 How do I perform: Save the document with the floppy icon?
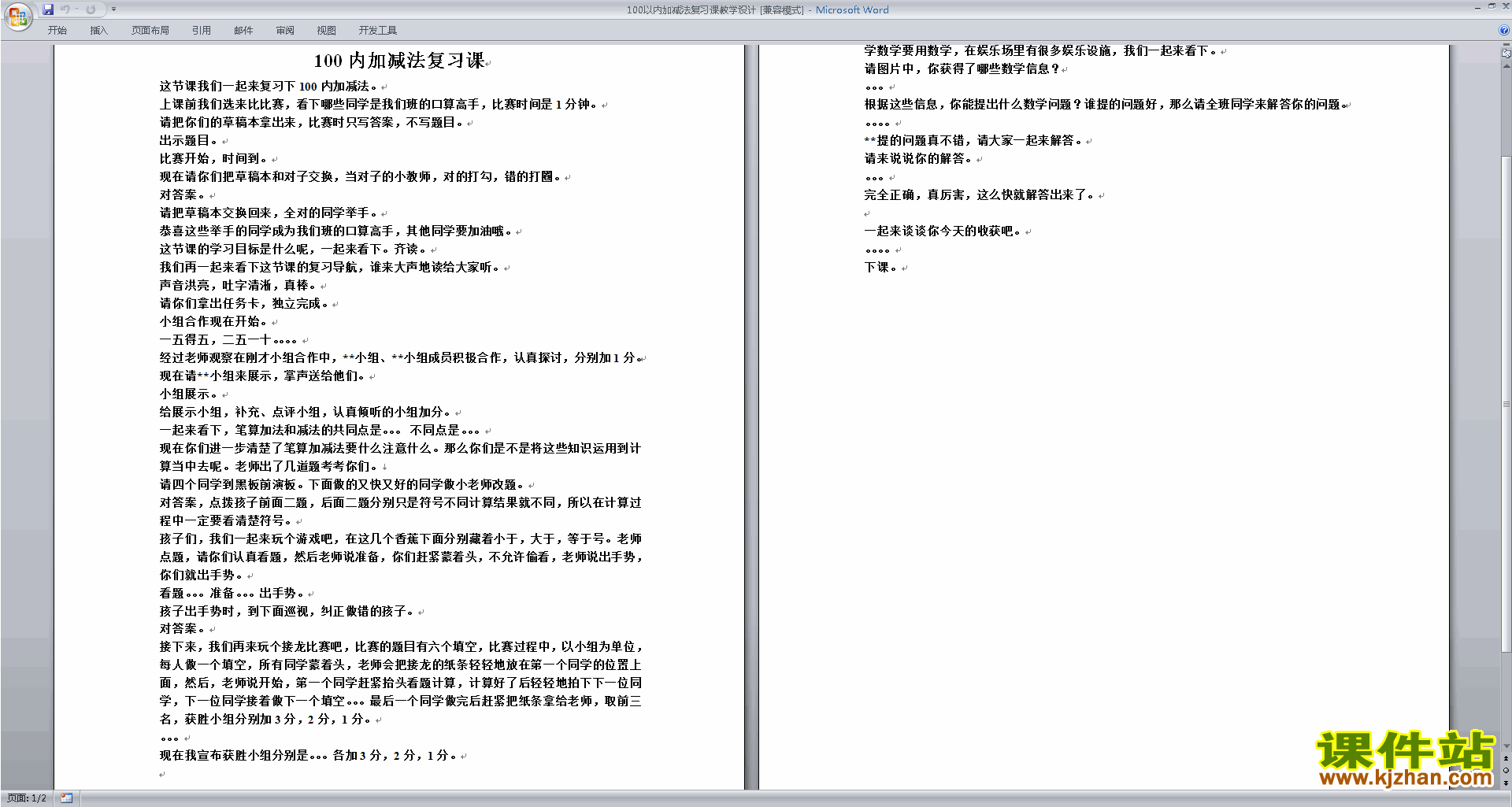(x=48, y=9)
